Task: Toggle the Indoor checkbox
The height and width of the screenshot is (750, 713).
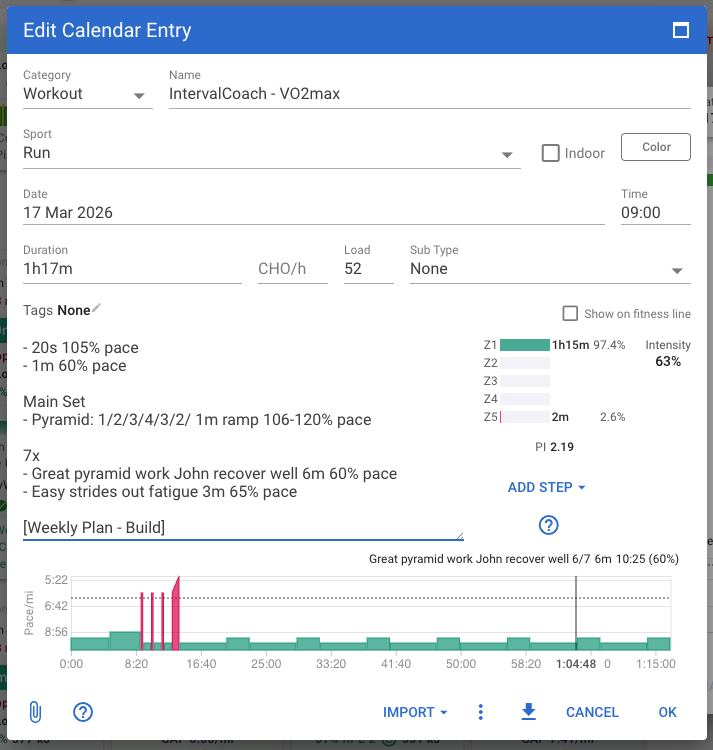Action: point(550,153)
